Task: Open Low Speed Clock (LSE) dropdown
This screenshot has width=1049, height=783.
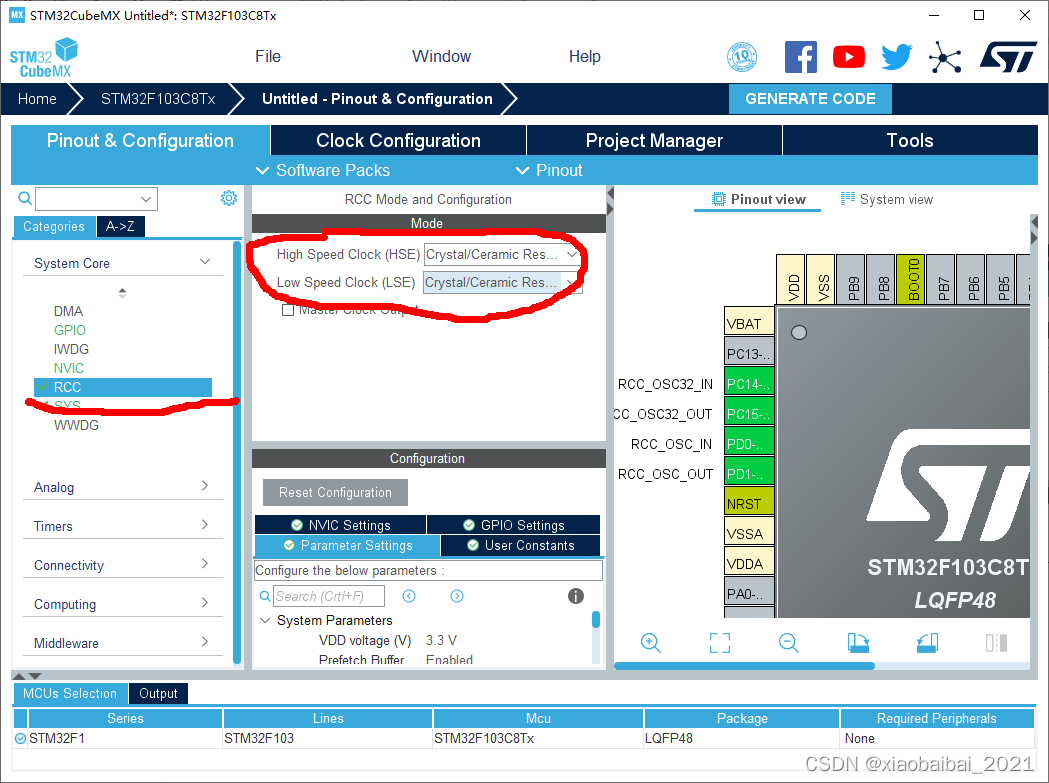Action: point(502,282)
